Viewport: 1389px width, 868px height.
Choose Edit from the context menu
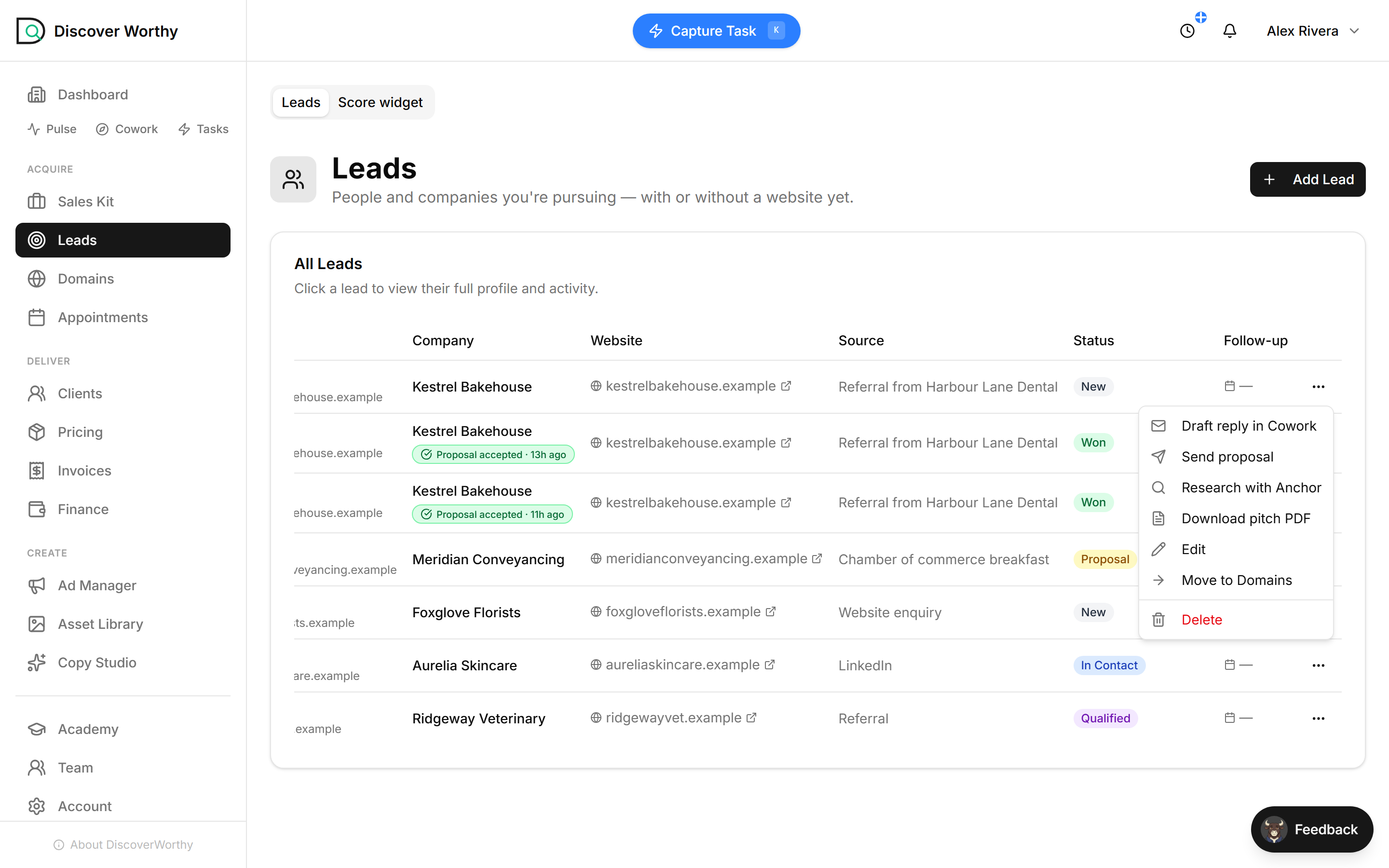pyautogui.click(x=1236, y=549)
